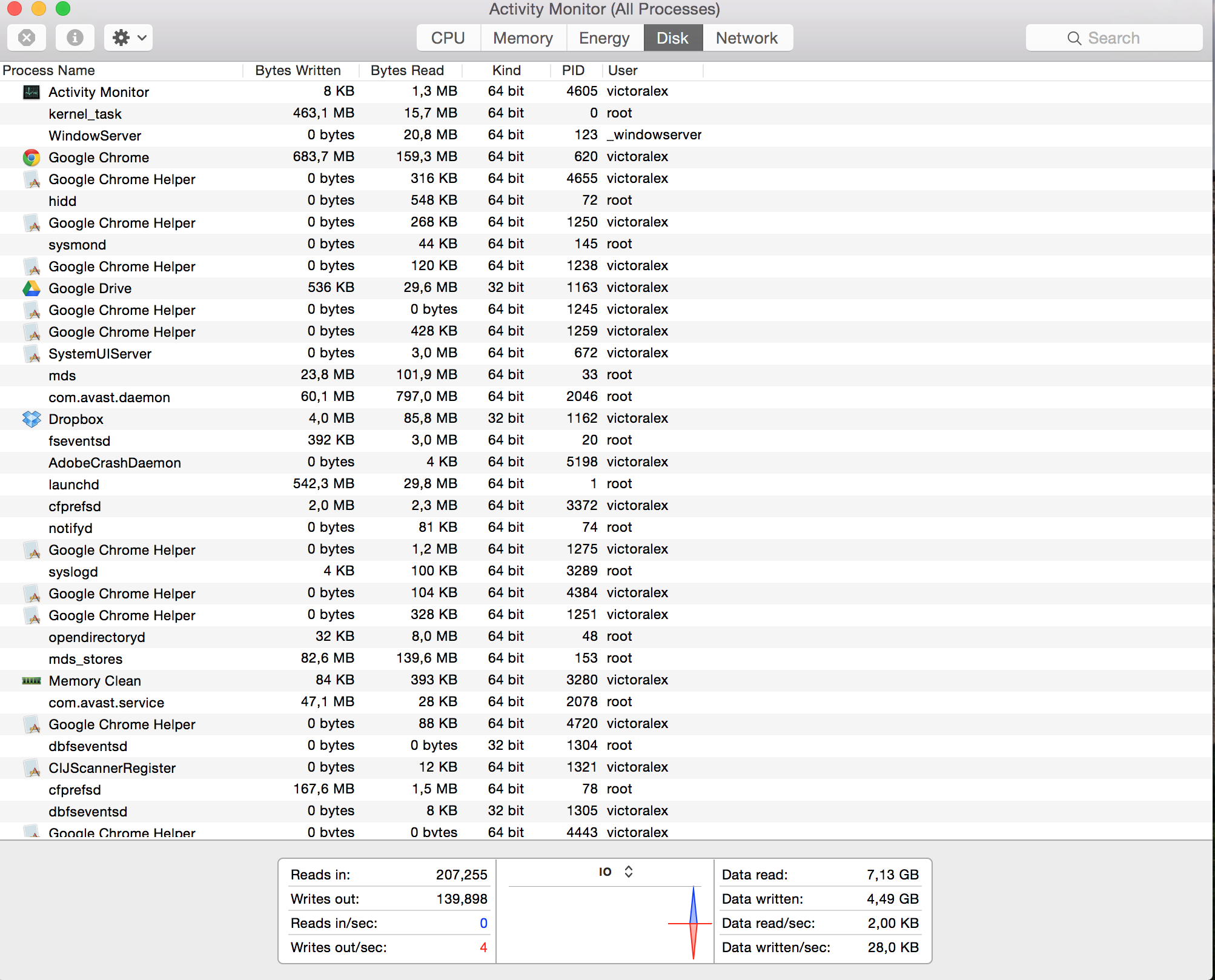The width and height of the screenshot is (1215, 980).
Task: Switch to the CPU tab
Action: pos(448,38)
